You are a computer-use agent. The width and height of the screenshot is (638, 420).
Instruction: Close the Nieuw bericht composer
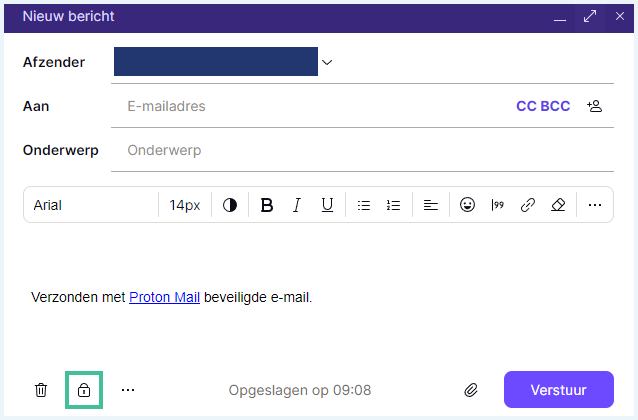click(620, 16)
